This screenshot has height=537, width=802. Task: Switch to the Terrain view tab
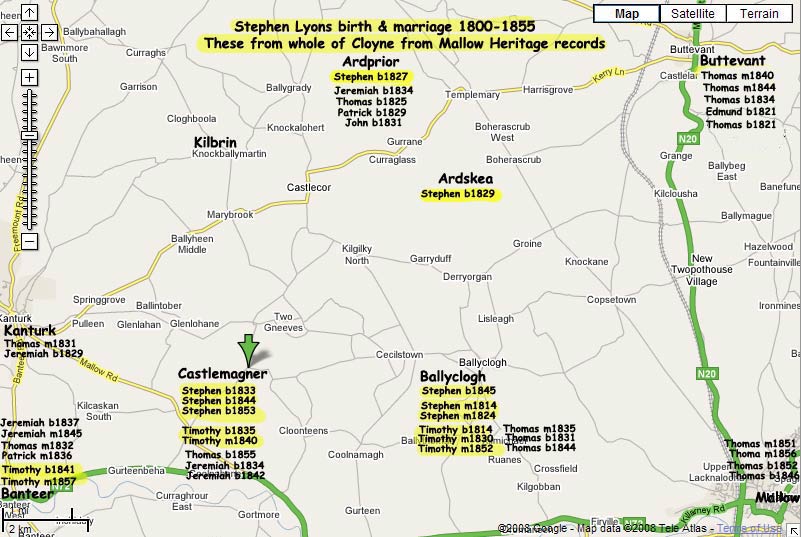point(759,14)
